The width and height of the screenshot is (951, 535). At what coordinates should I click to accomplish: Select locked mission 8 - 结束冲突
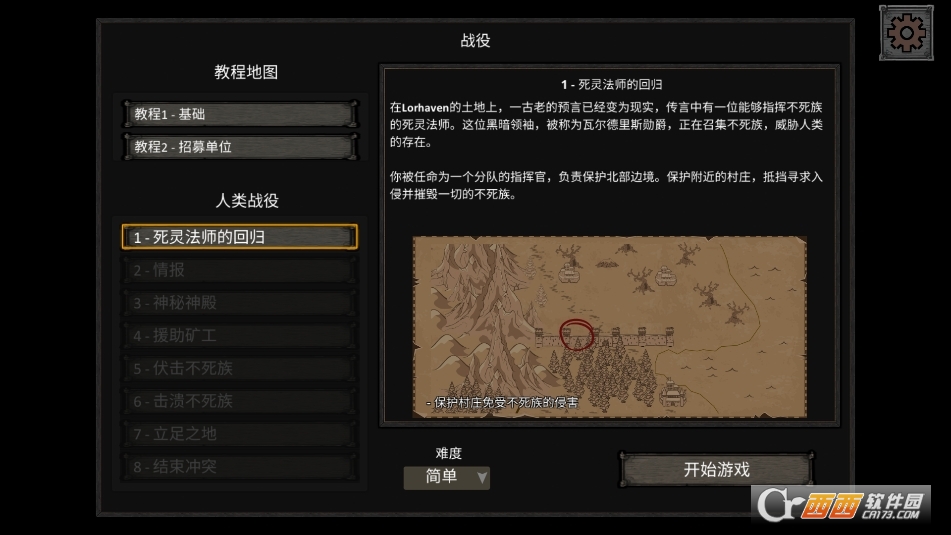(240, 466)
